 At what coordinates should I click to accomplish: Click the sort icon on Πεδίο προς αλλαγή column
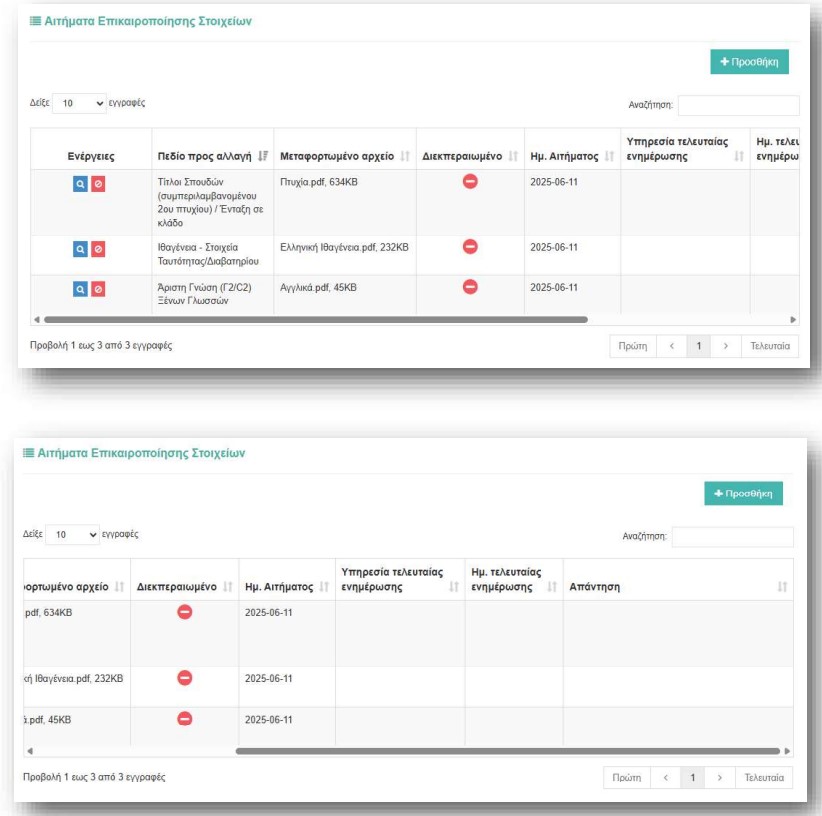pos(263,155)
